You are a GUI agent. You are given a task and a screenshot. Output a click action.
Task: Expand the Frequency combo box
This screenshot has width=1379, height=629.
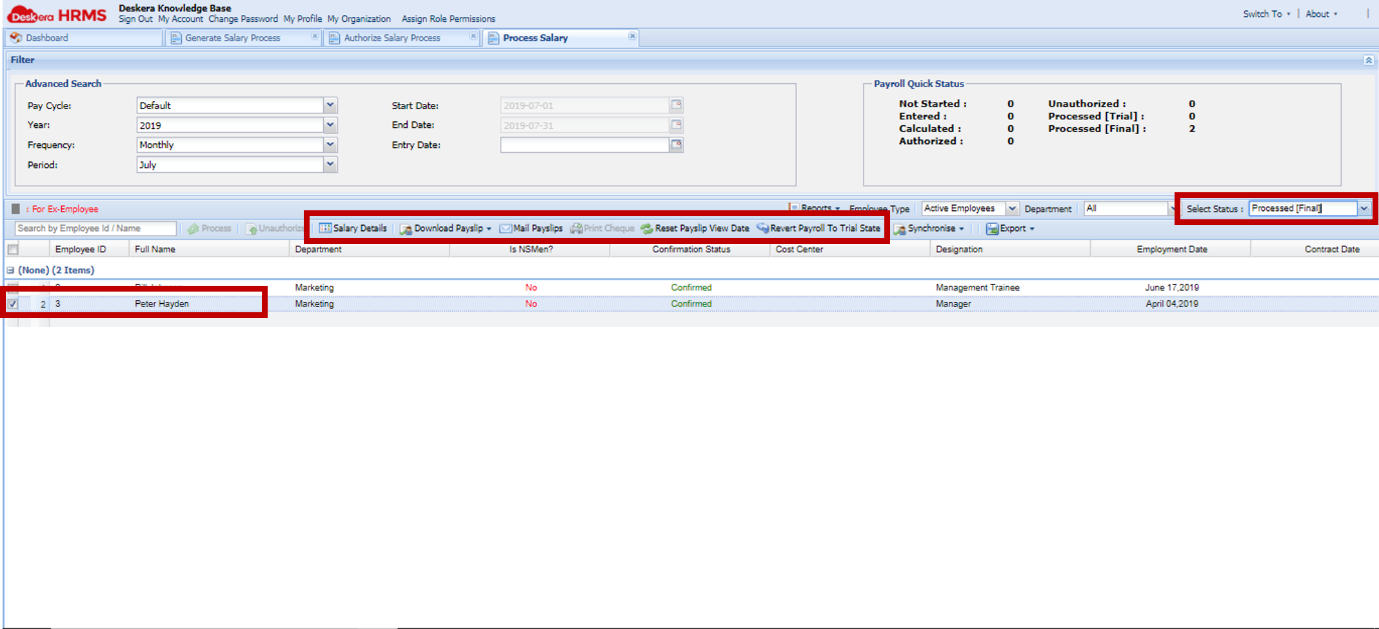tap(330, 145)
